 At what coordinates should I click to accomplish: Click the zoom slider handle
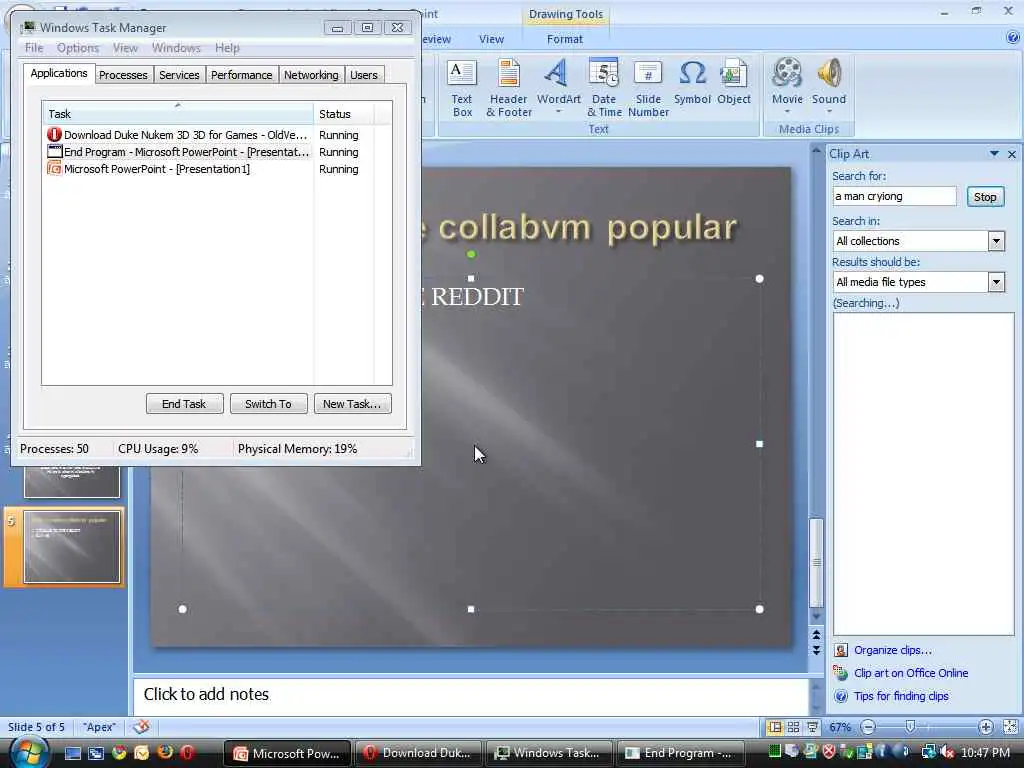[x=910, y=727]
